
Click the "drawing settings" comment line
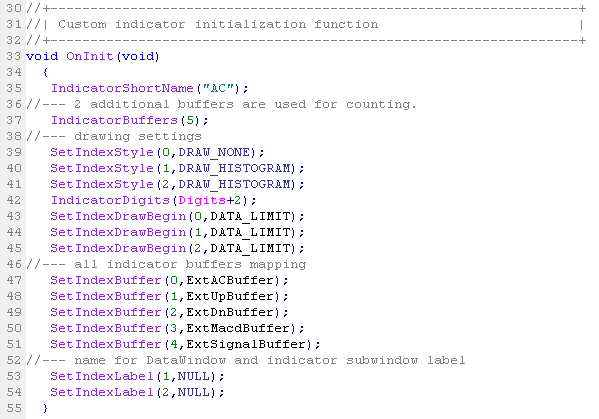tap(113, 136)
